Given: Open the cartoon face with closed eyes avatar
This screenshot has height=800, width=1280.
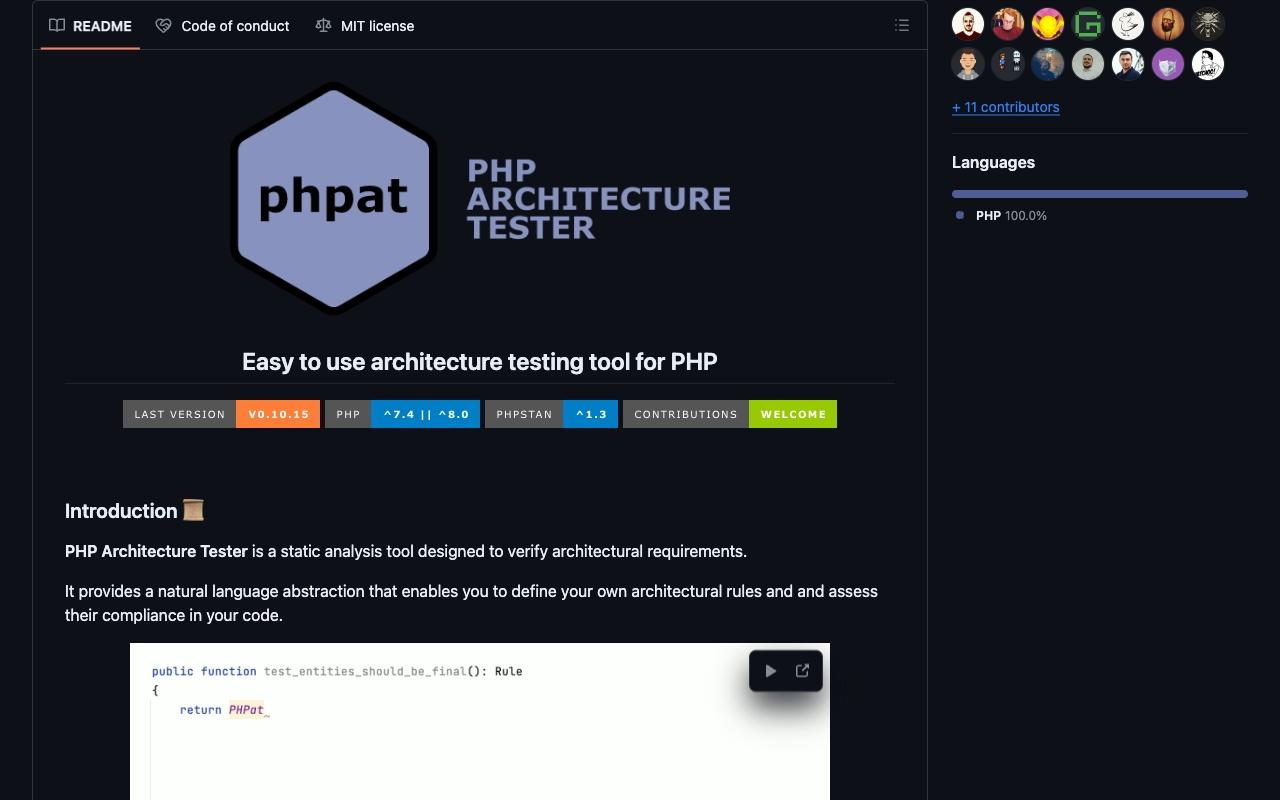Looking at the screenshot, I should coord(968,64).
